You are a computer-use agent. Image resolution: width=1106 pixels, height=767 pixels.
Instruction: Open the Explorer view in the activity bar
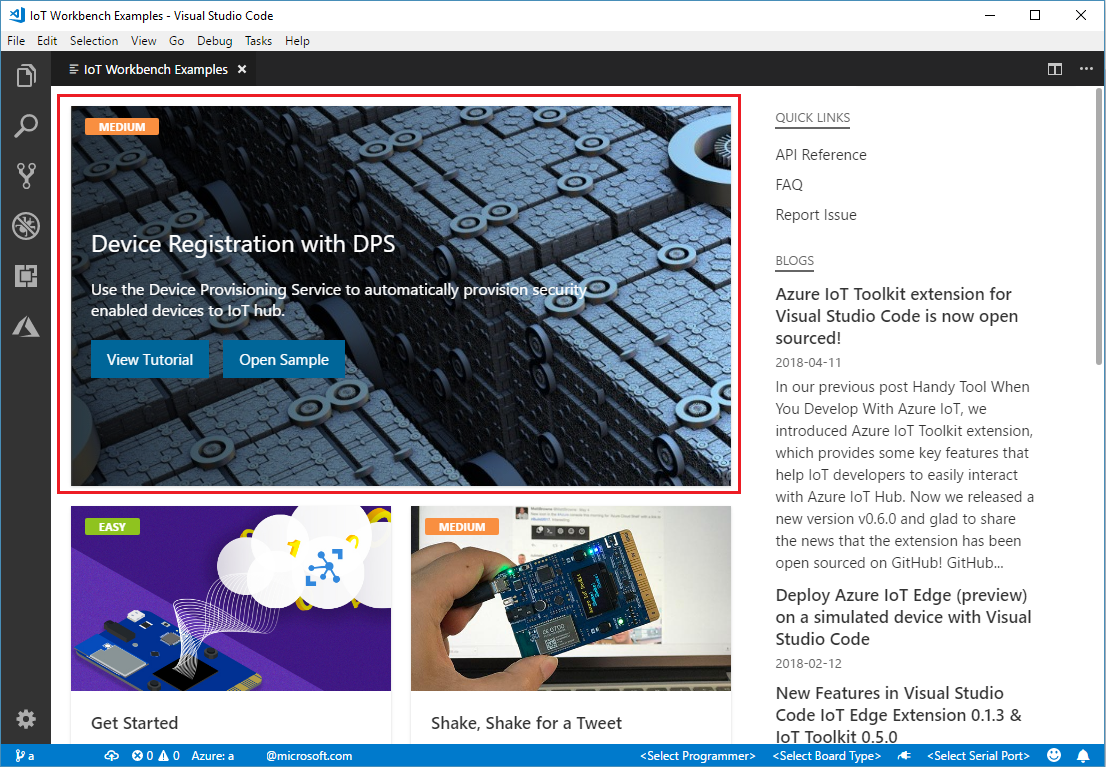click(x=26, y=76)
